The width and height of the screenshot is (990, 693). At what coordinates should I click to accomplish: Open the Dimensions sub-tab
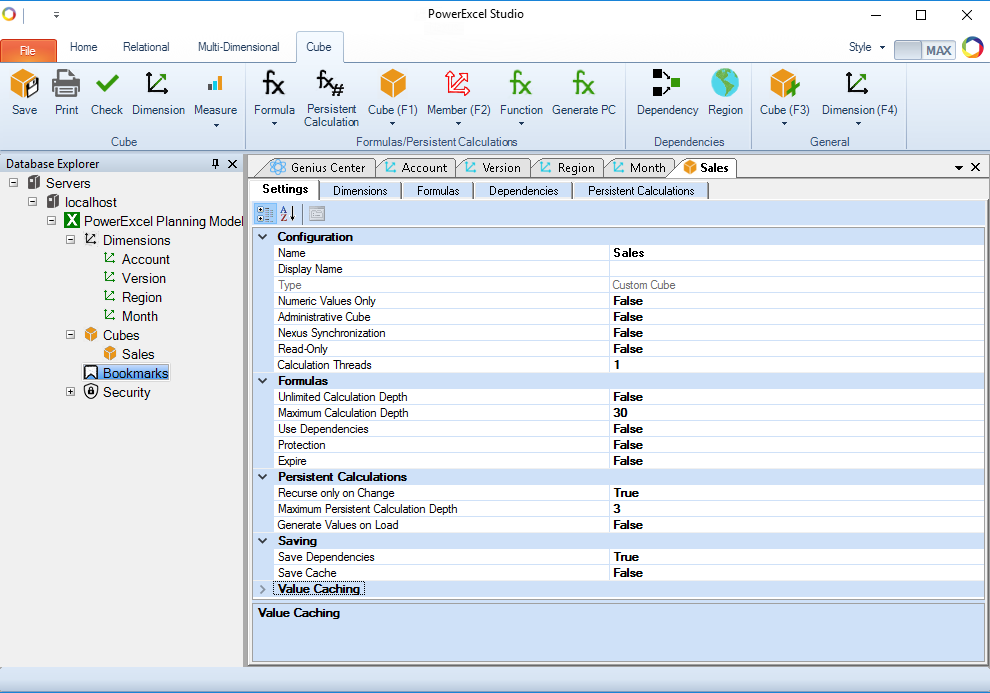click(360, 191)
